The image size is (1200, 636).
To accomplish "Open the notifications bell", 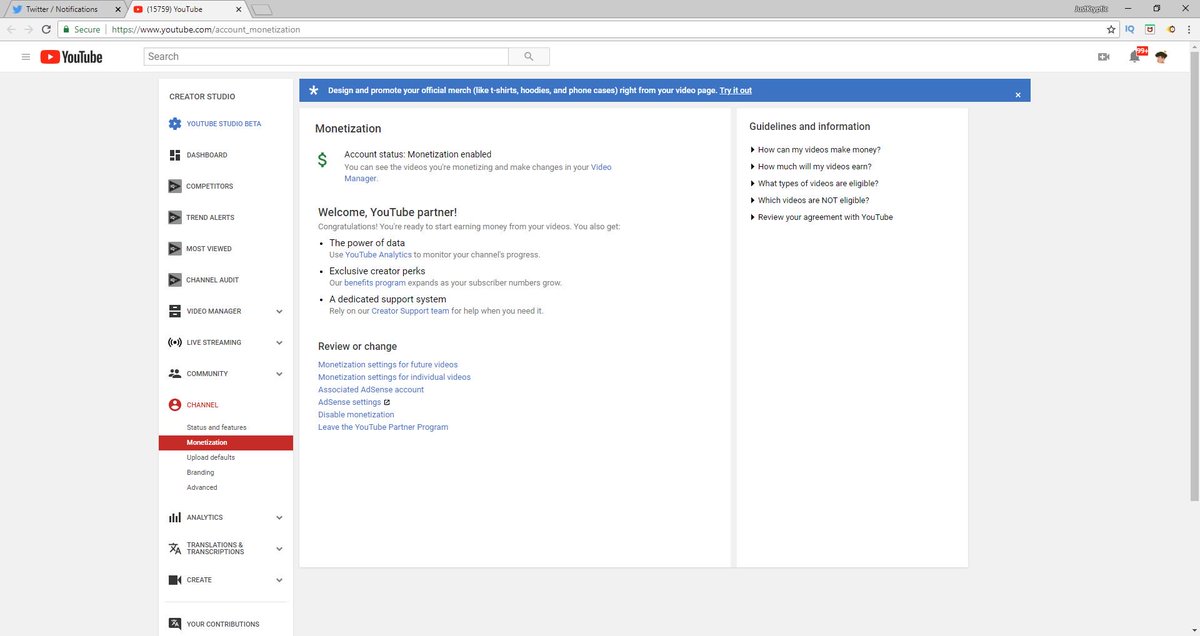I will point(1134,57).
